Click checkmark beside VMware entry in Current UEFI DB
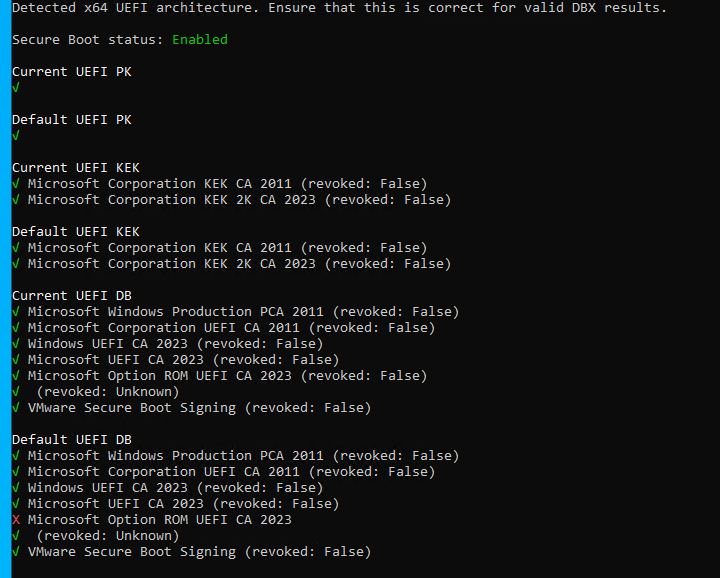 coord(16,408)
